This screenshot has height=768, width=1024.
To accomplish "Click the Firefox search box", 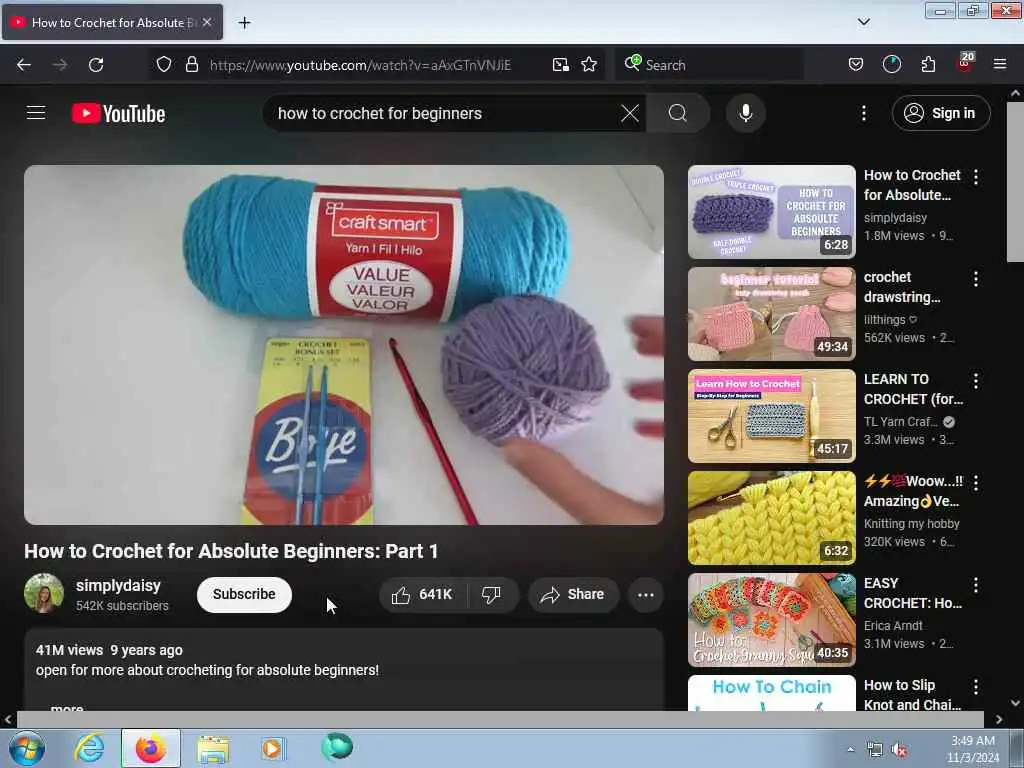I will 709,65.
